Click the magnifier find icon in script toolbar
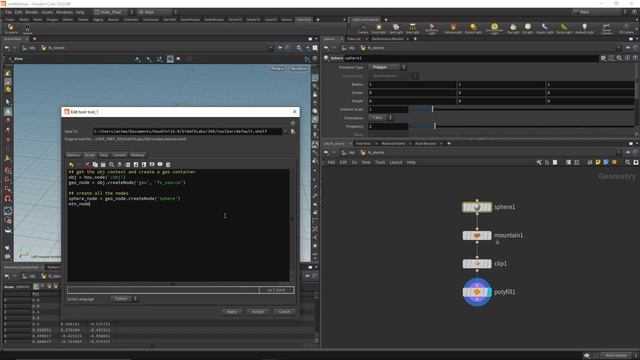The image size is (640, 360). [111, 164]
